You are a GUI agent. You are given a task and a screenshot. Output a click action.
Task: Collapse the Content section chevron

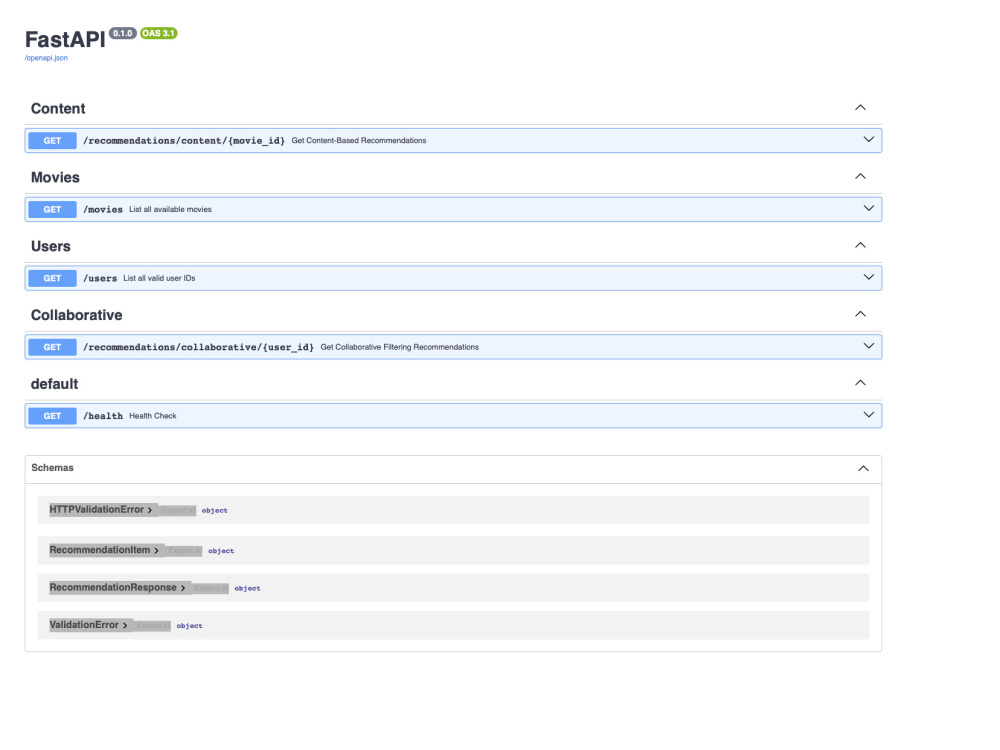click(860, 108)
